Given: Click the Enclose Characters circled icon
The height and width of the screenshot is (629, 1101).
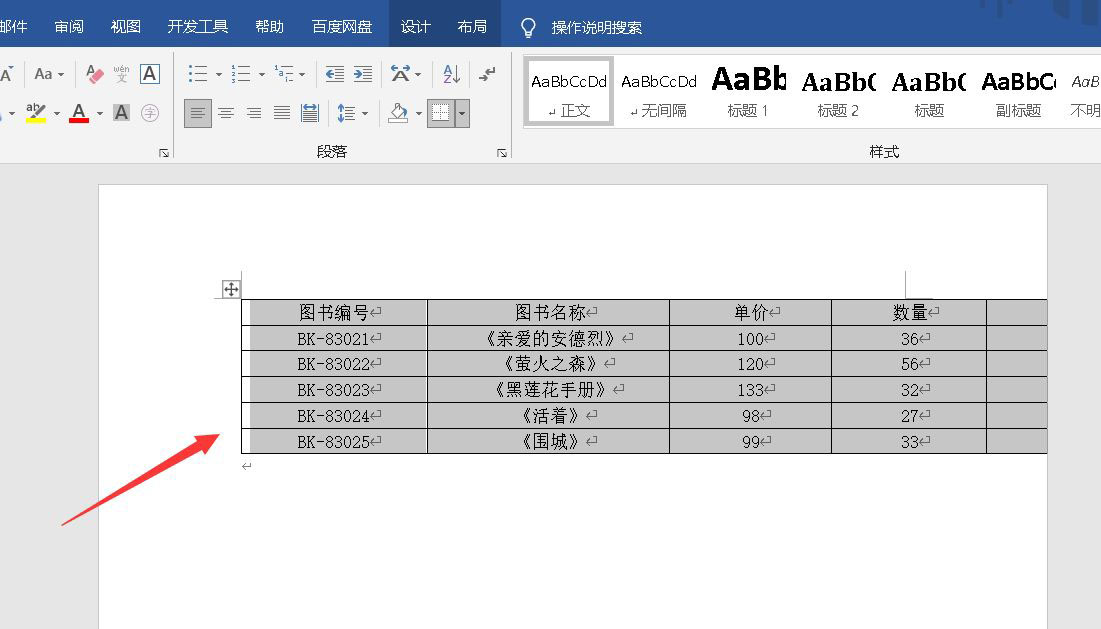Looking at the screenshot, I should click(x=150, y=112).
